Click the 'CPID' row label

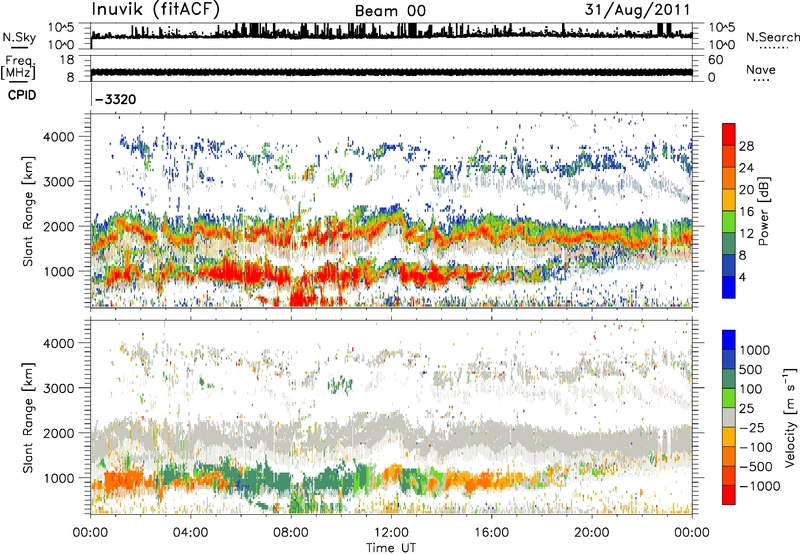pos(22,95)
